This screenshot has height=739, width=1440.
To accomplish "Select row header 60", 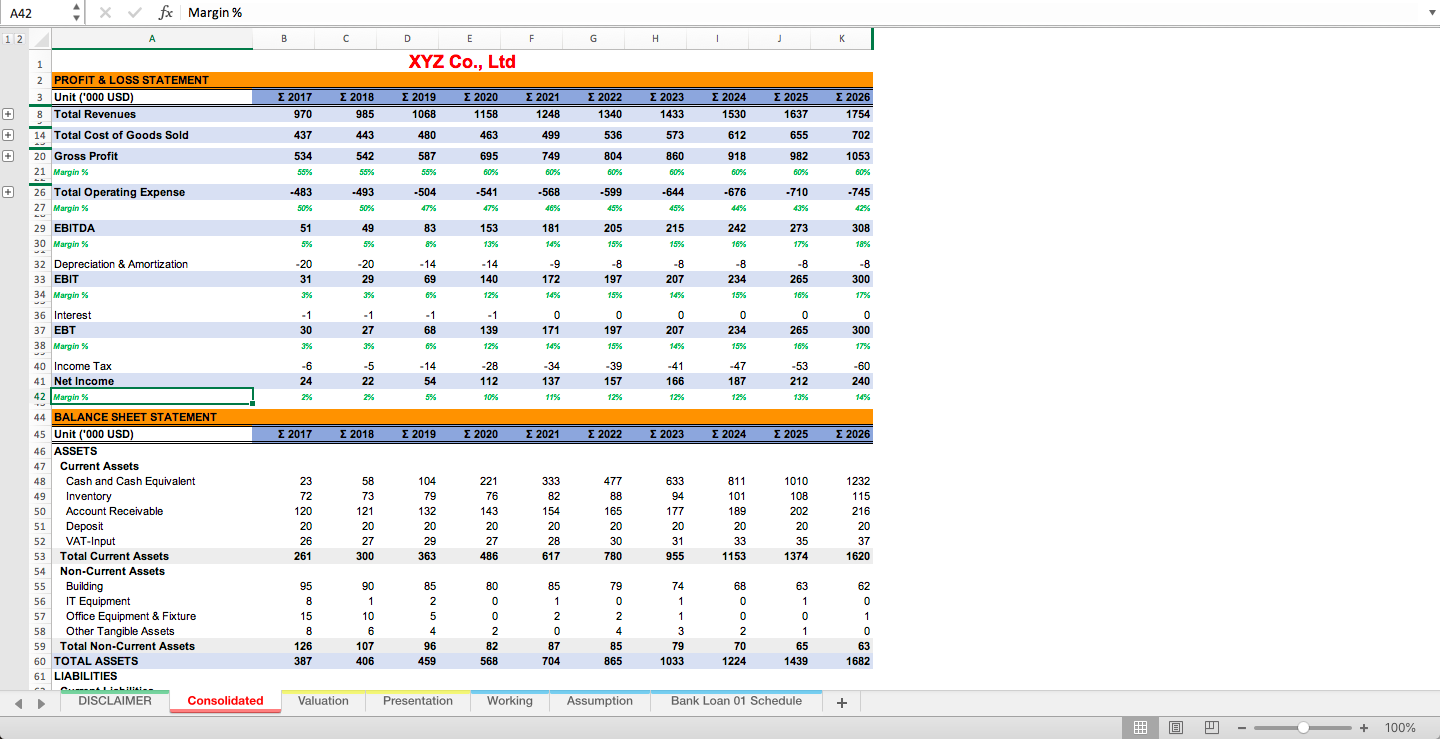I will click(x=40, y=661).
